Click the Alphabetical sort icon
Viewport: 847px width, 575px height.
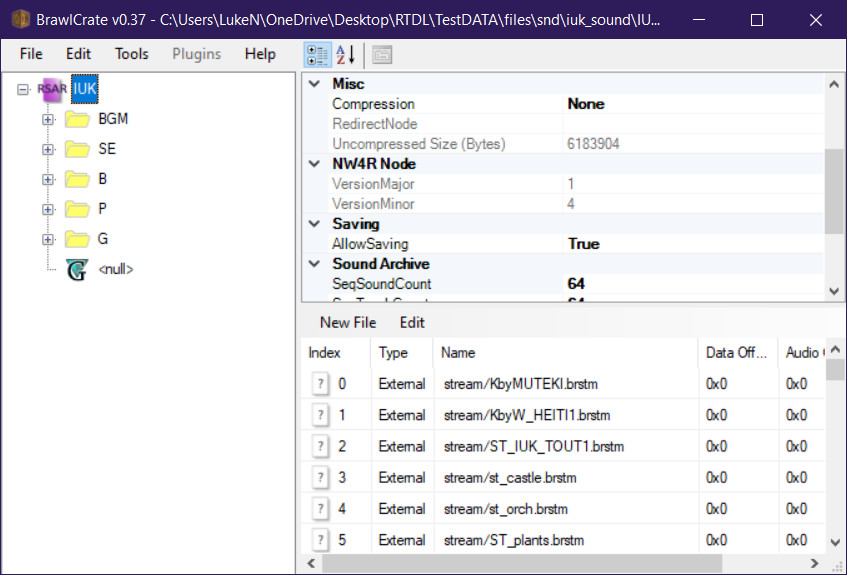[345, 55]
